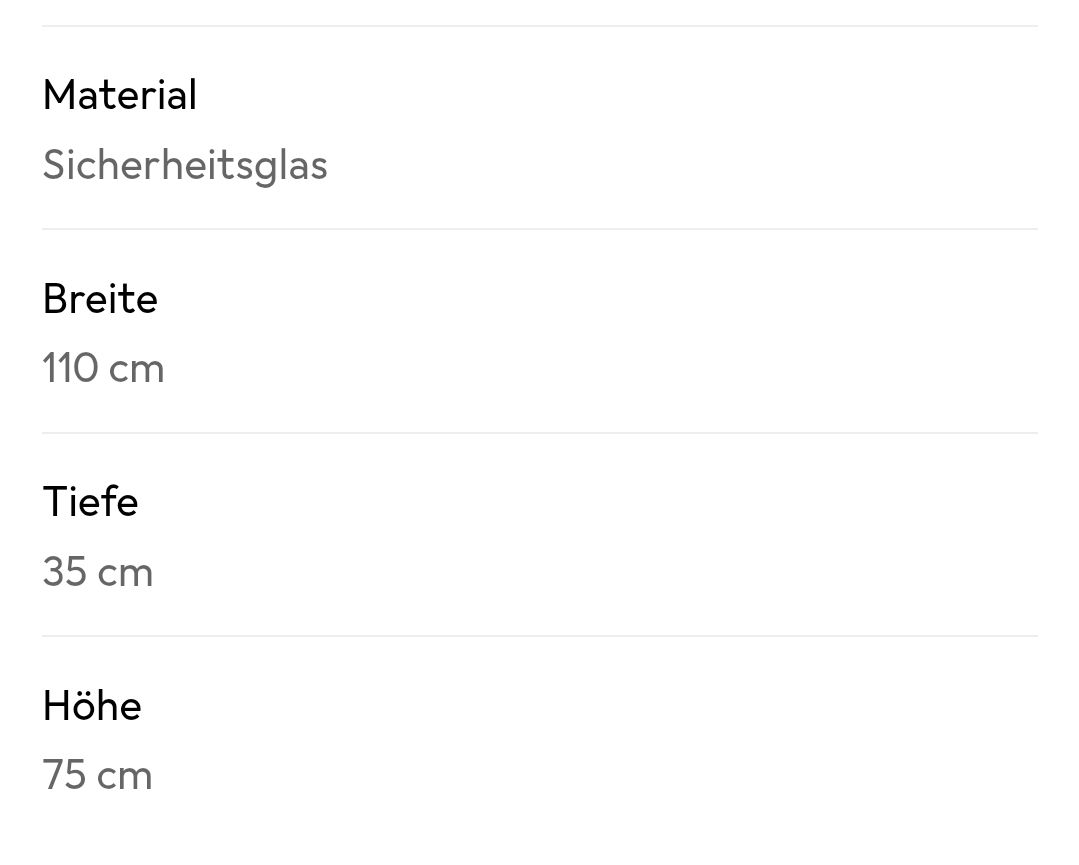Select the full '110 cm' width value
The height and width of the screenshot is (865, 1079).
103,368
